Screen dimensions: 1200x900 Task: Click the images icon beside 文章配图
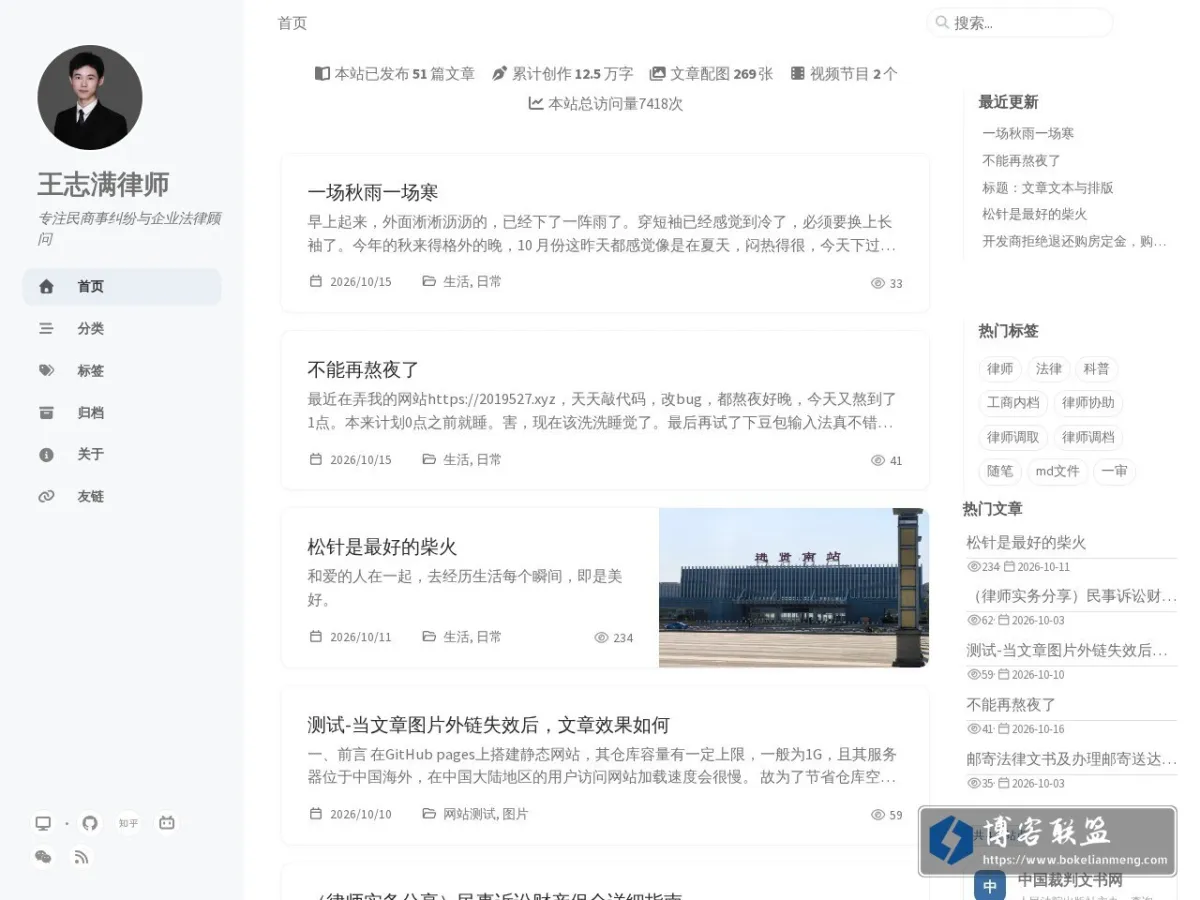657,73
